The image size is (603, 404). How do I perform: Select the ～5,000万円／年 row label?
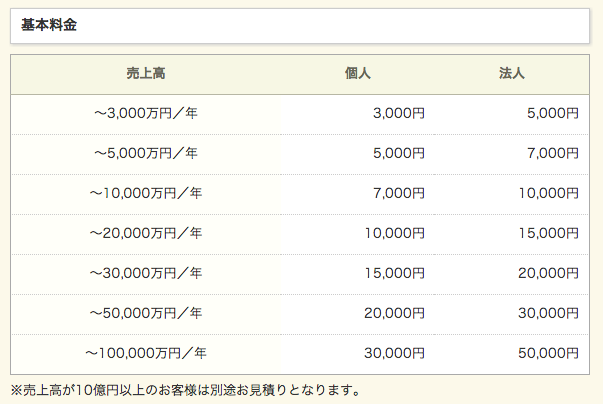146,154
